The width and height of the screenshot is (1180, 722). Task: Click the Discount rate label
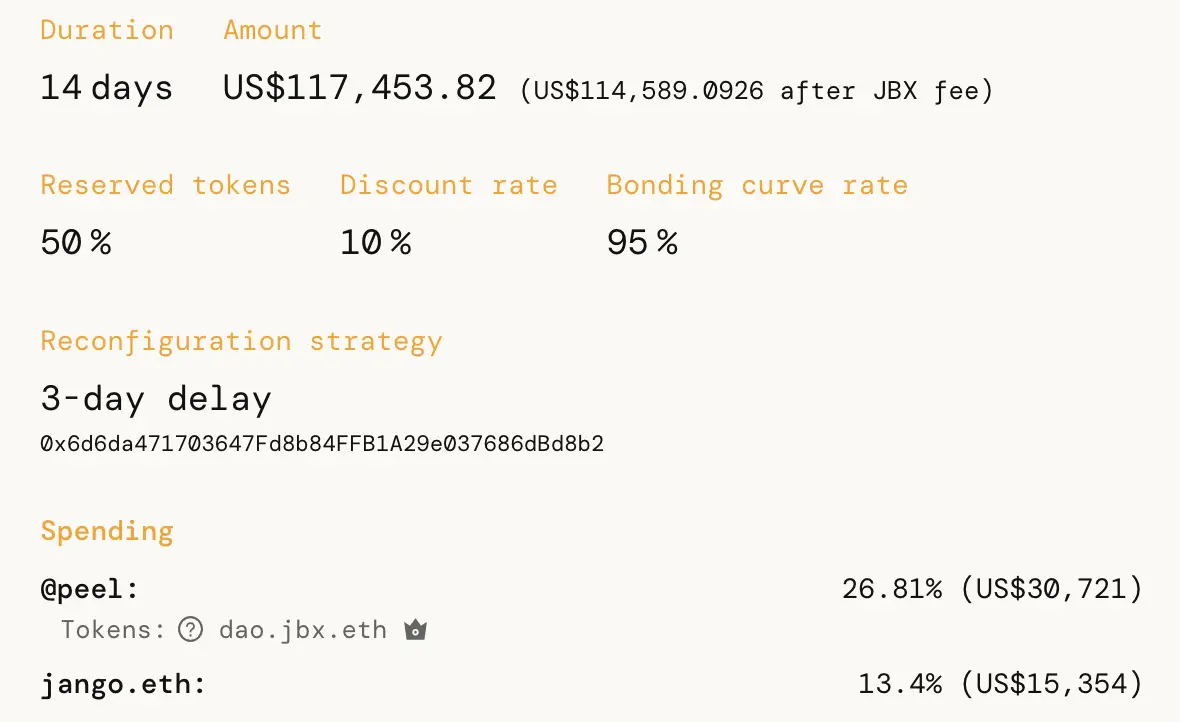point(448,185)
